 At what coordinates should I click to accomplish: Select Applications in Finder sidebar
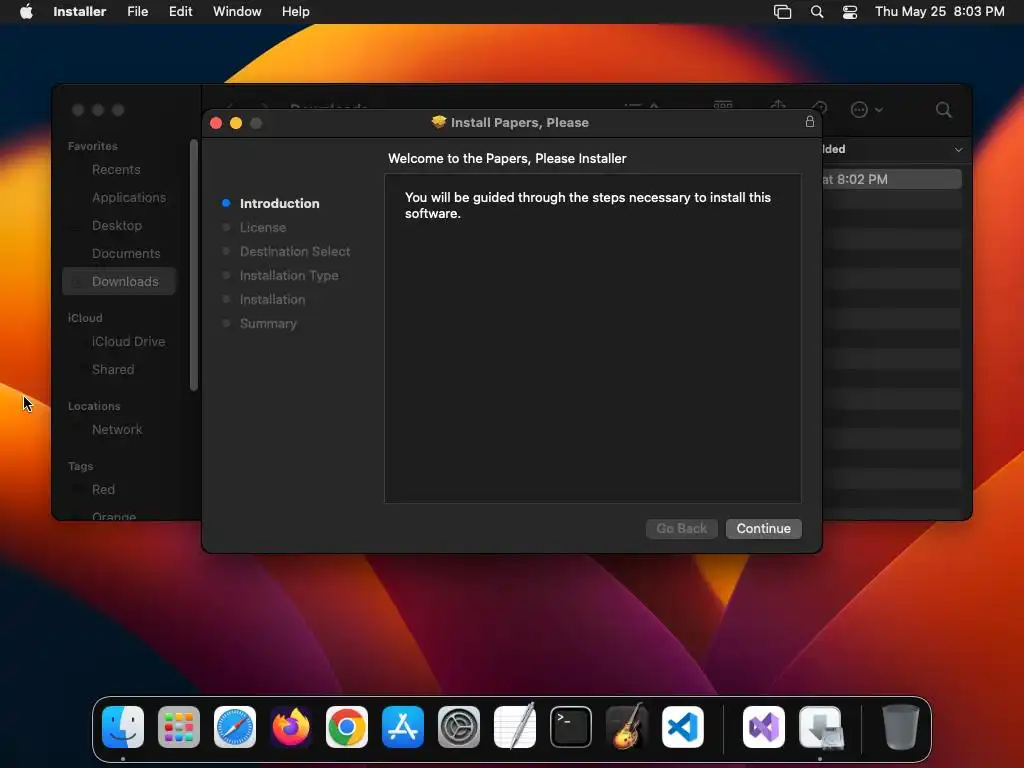129,198
